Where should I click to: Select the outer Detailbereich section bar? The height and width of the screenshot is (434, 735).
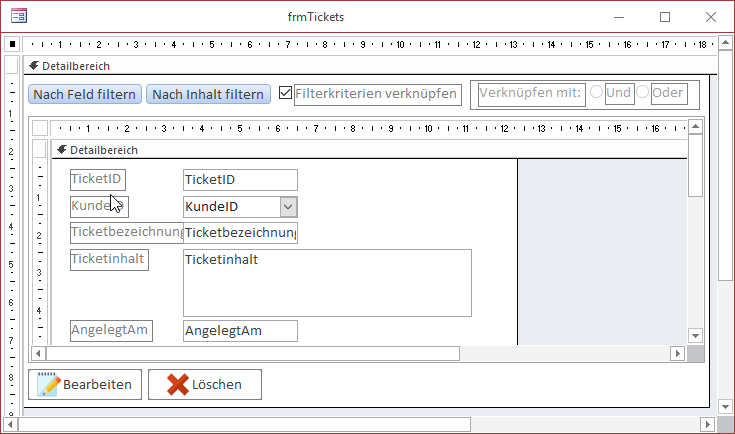coord(370,66)
